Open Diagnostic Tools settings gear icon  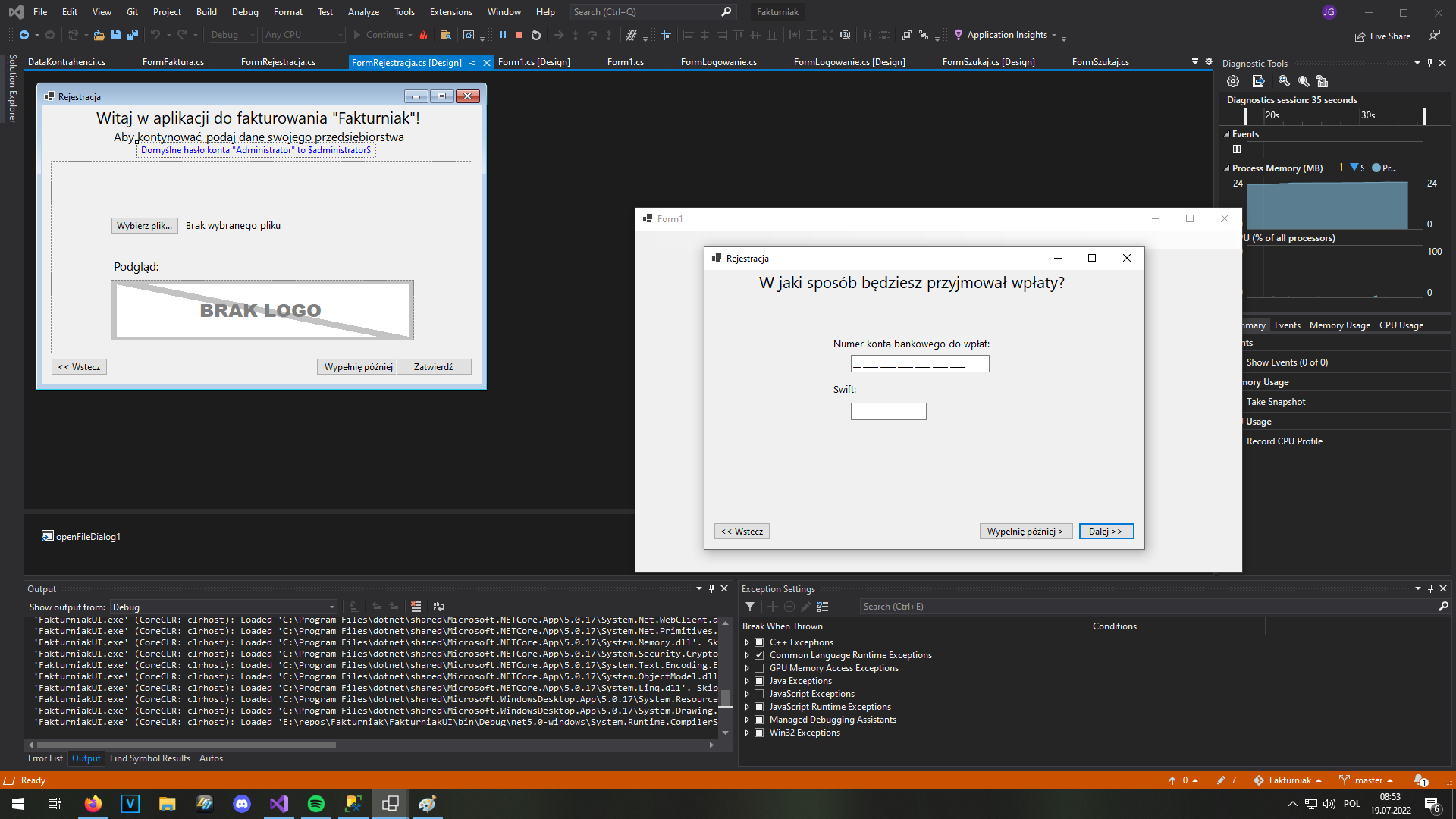pos(1233,81)
